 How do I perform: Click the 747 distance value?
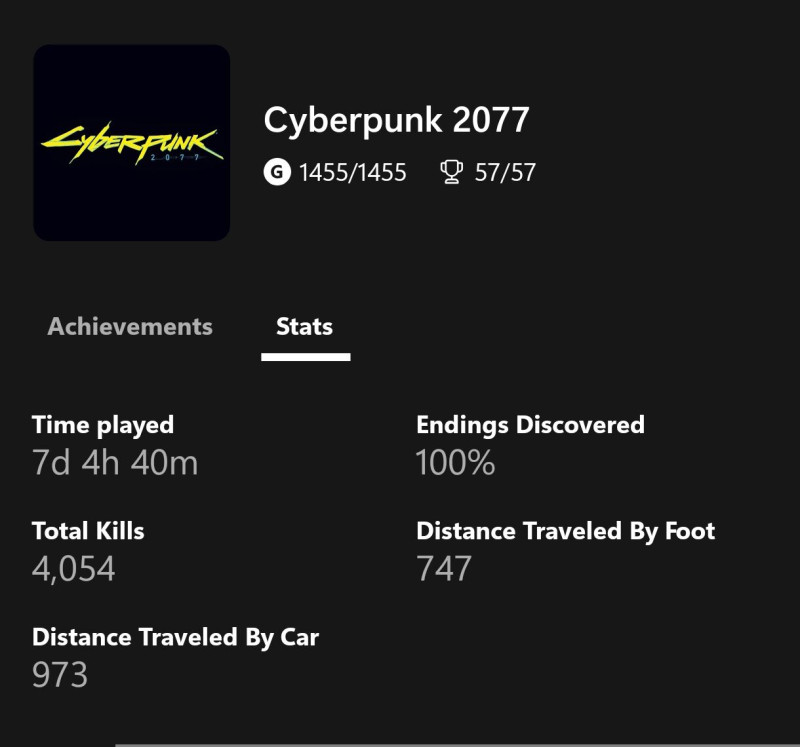tap(443, 569)
